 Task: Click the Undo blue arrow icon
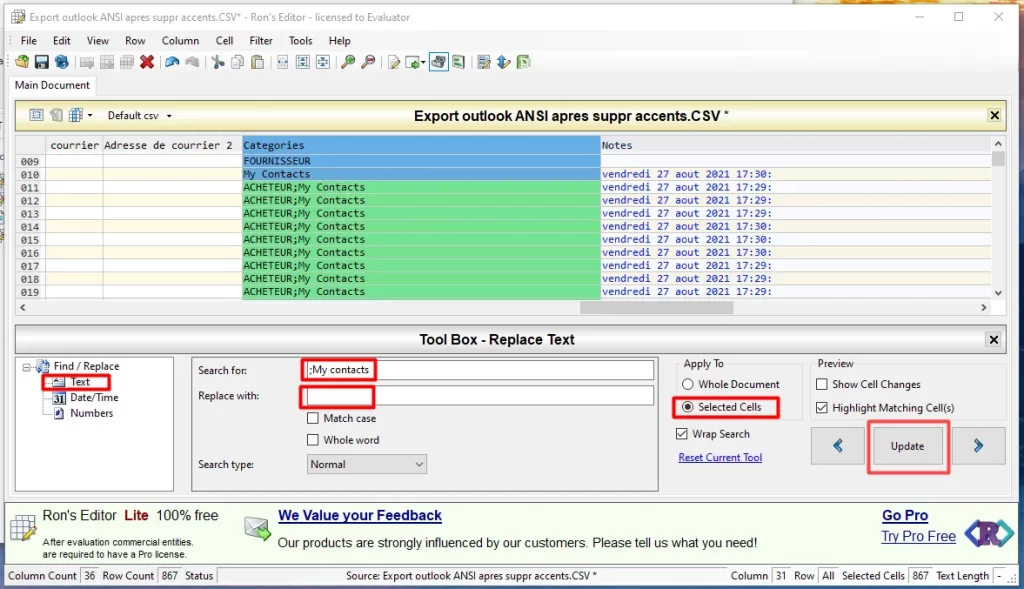coord(172,62)
